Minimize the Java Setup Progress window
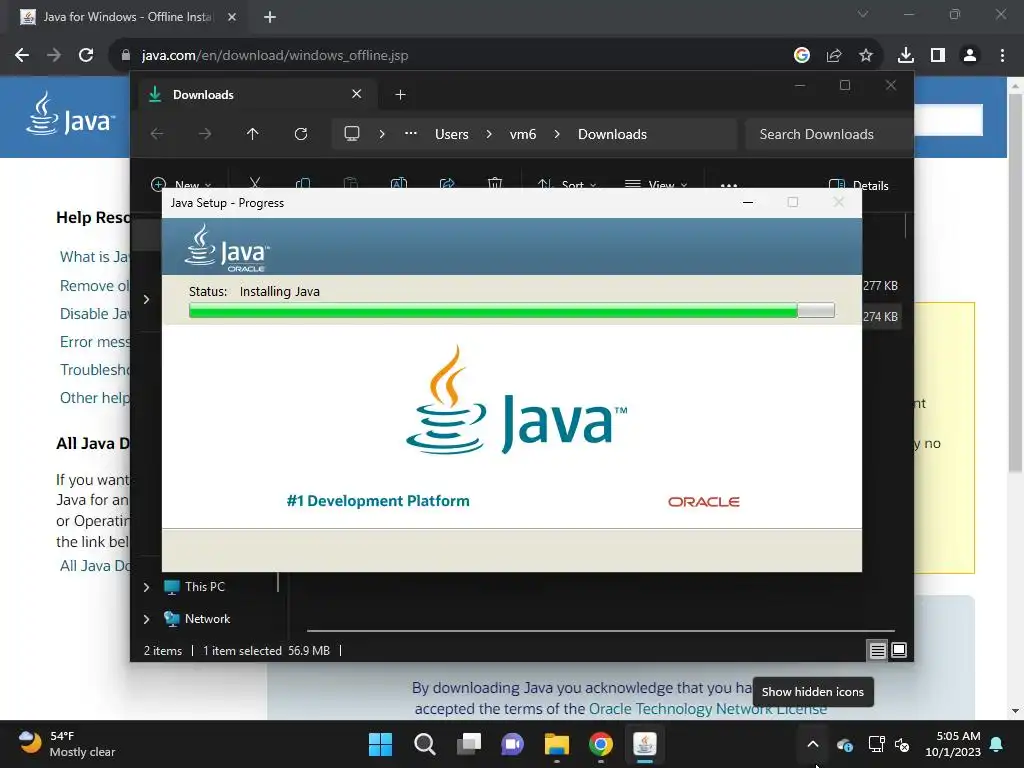The height and width of the screenshot is (768, 1024). [x=748, y=202]
